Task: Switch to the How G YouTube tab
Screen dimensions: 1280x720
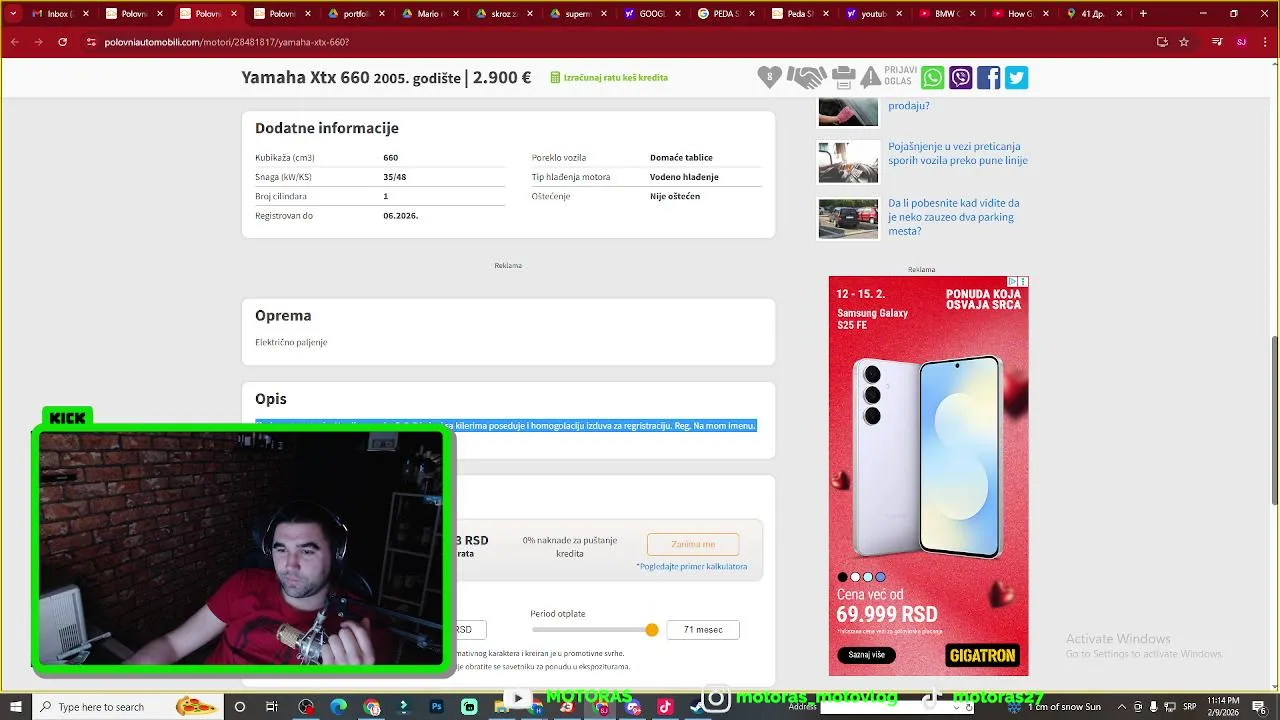Action: 1020,14
